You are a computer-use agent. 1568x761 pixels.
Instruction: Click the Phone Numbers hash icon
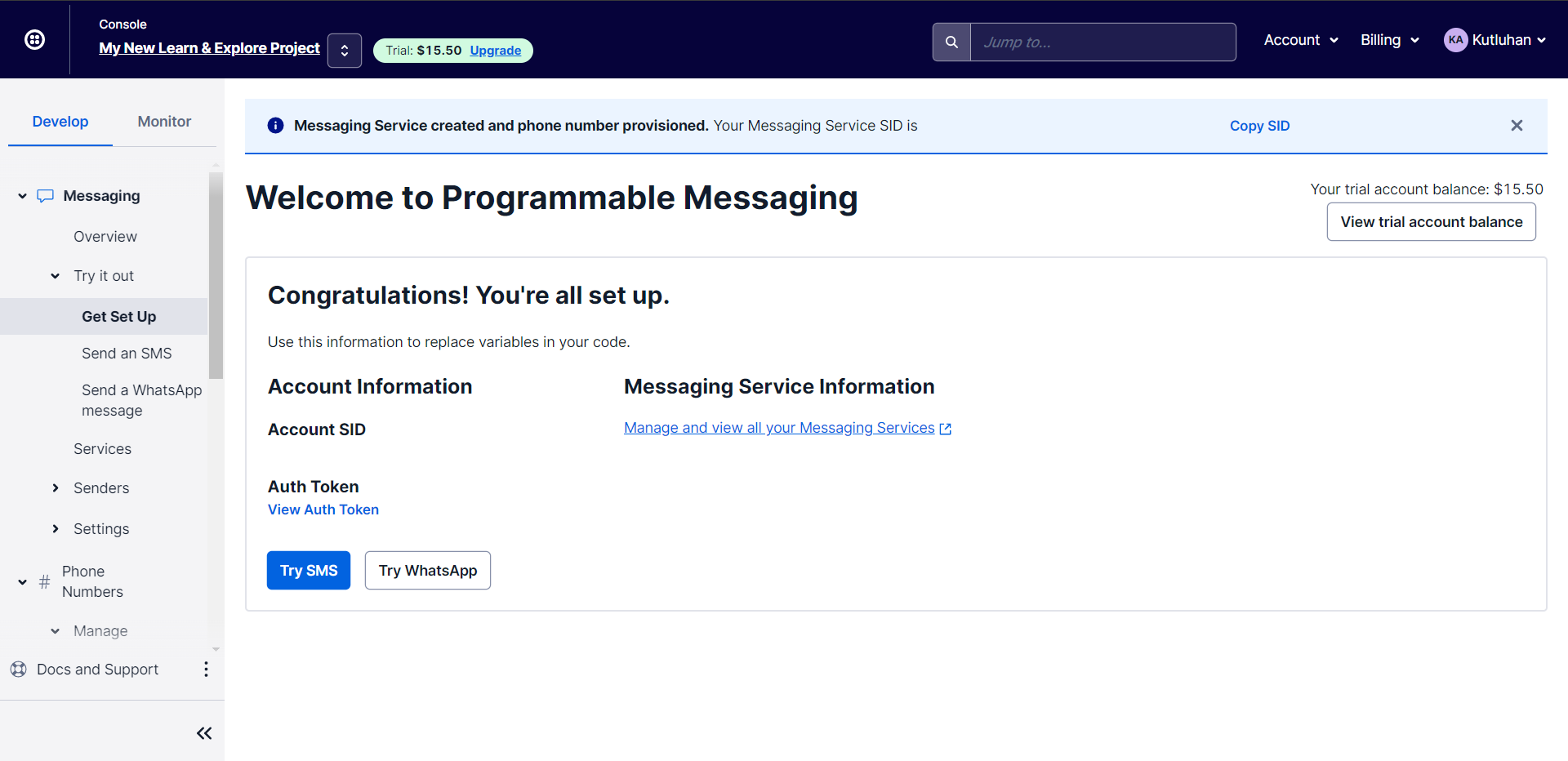click(44, 581)
